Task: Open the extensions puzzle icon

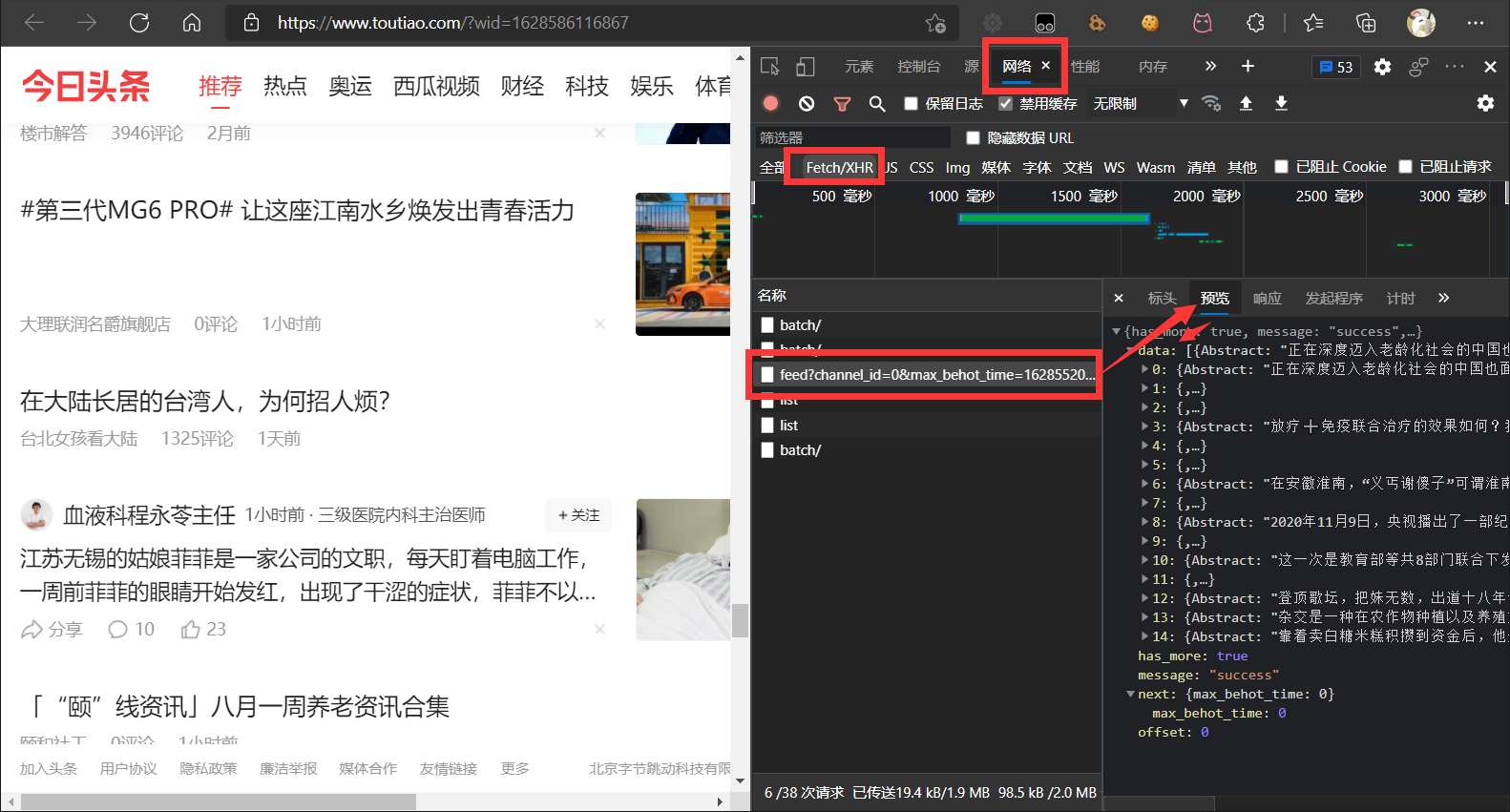Action: point(1255,22)
